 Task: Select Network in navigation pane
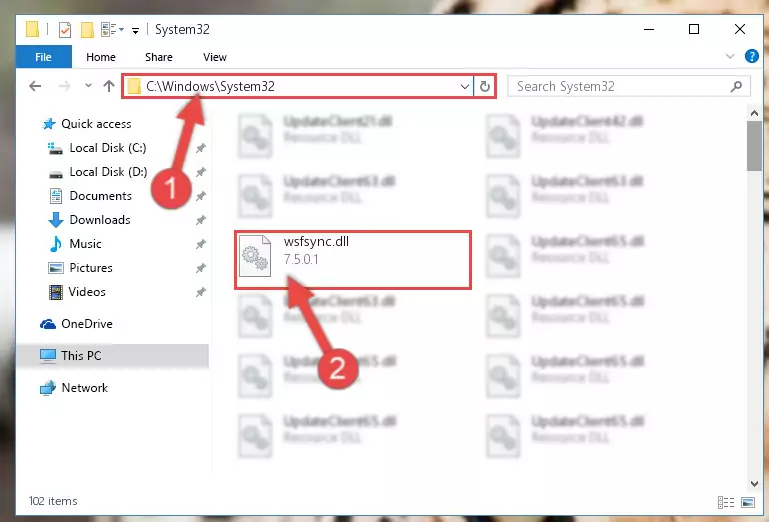point(84,388)
